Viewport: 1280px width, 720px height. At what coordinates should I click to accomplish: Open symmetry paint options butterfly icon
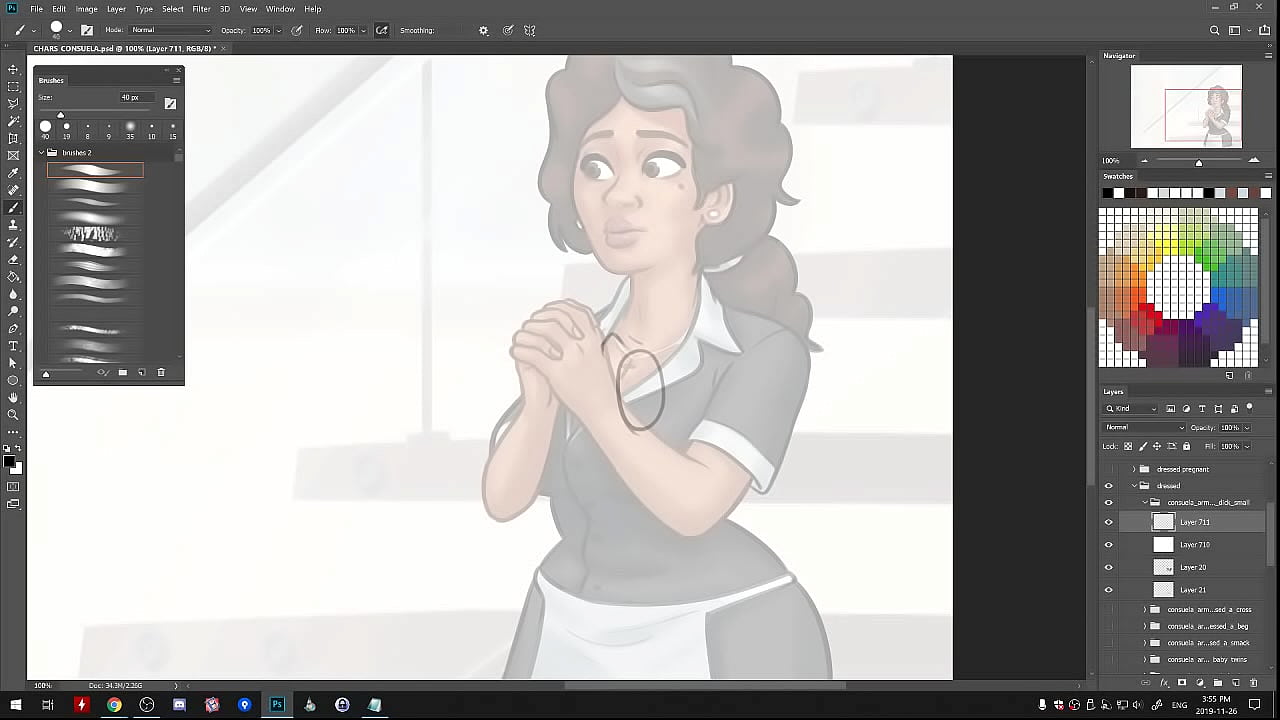[530, 30]
